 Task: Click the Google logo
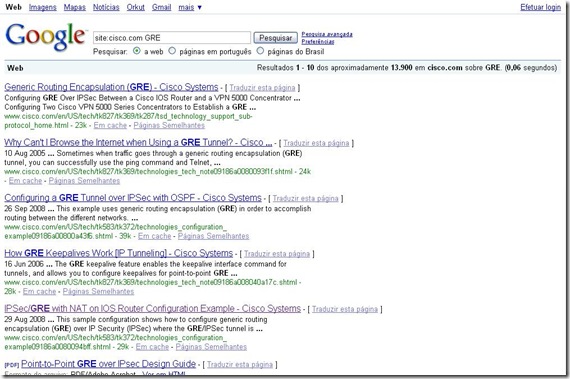click(x=45, y=36)
